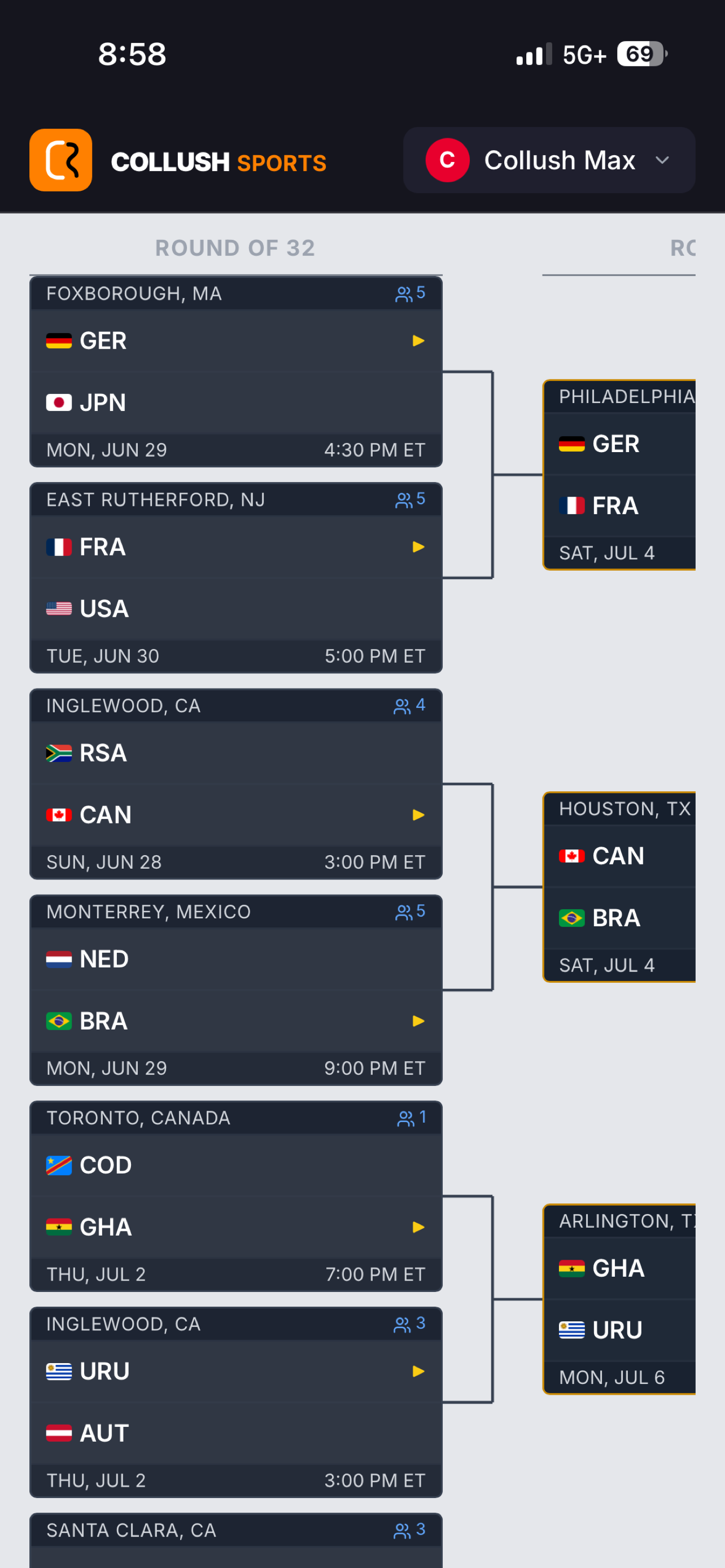Open participants icon on East Rutherford match
The height and width of the screenshot is (1568, 725).
tap(403, 500)
